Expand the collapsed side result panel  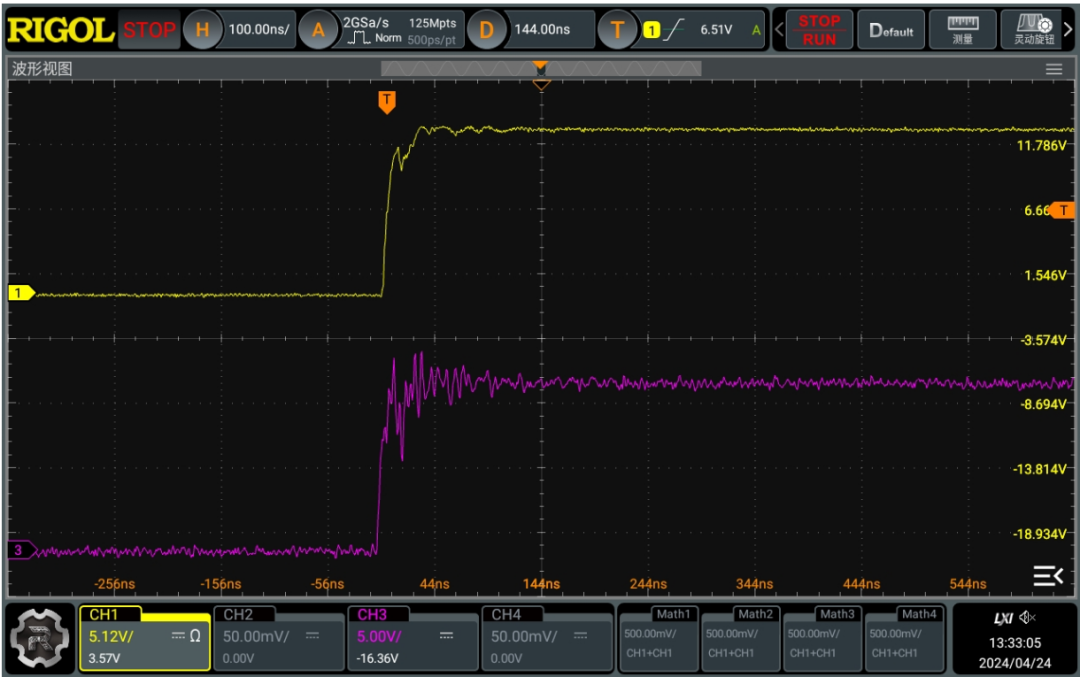click(x=1048, y=575)
